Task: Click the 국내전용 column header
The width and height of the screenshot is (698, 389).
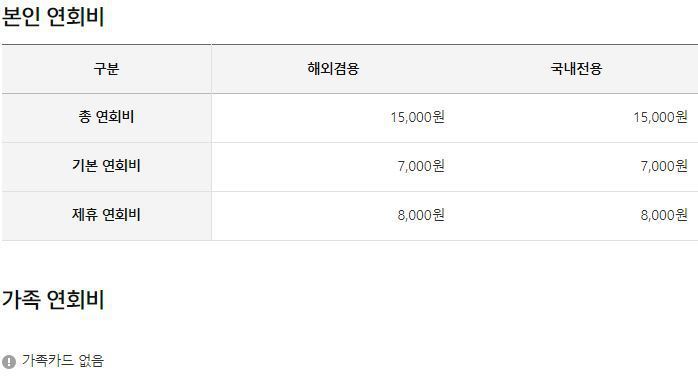Action: [576, 69]
